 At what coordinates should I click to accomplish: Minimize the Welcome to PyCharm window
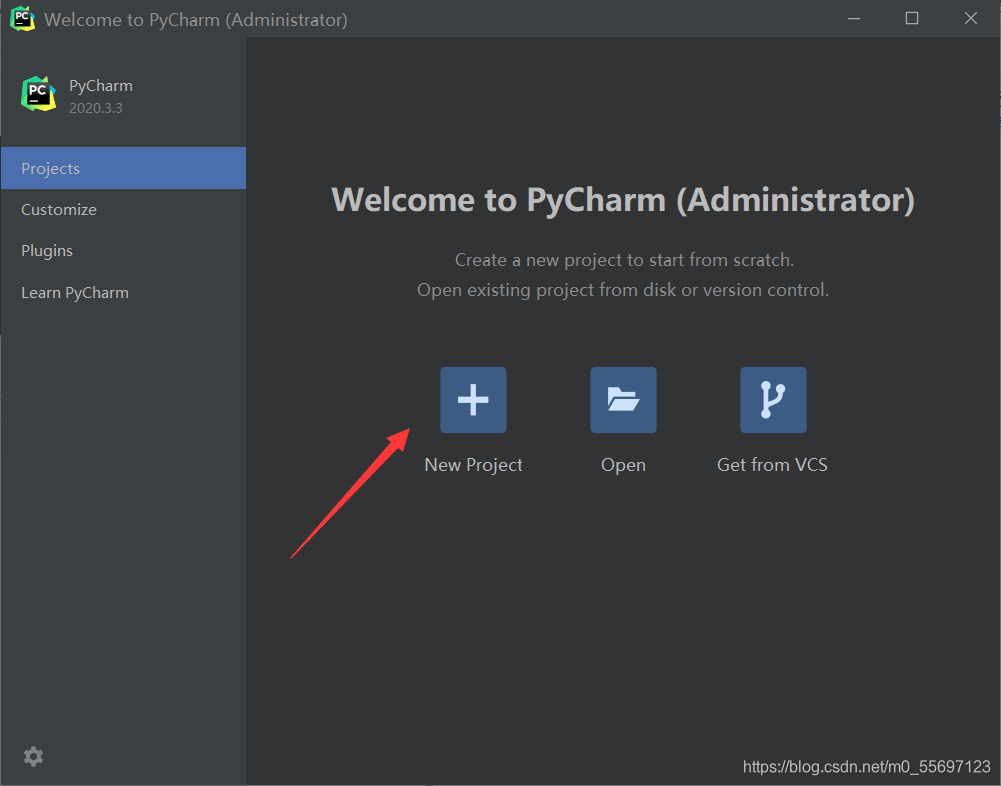tap(854, 19)
